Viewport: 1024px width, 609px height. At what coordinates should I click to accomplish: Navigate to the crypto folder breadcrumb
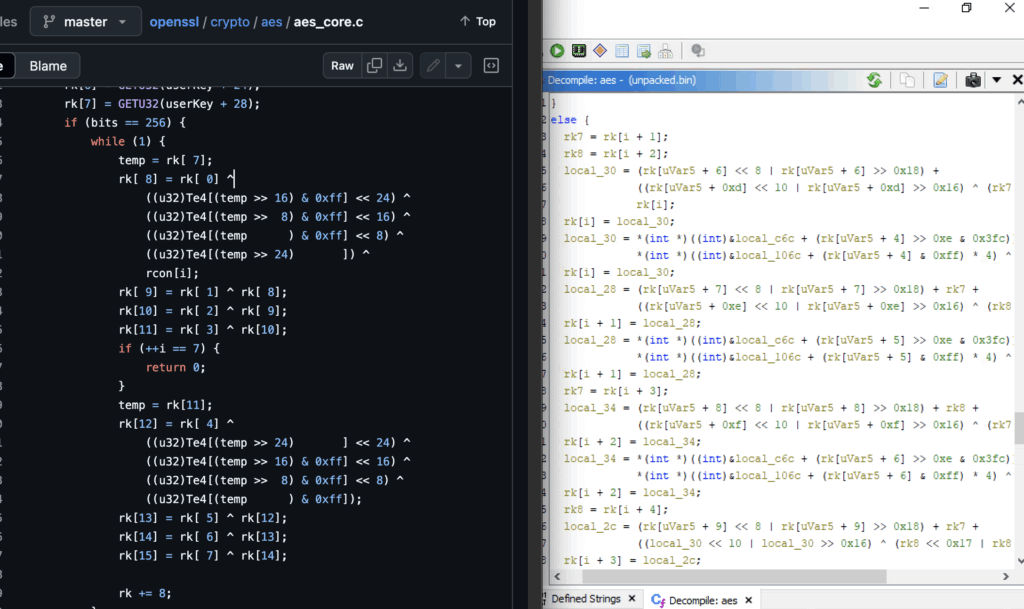pos(230,22)
